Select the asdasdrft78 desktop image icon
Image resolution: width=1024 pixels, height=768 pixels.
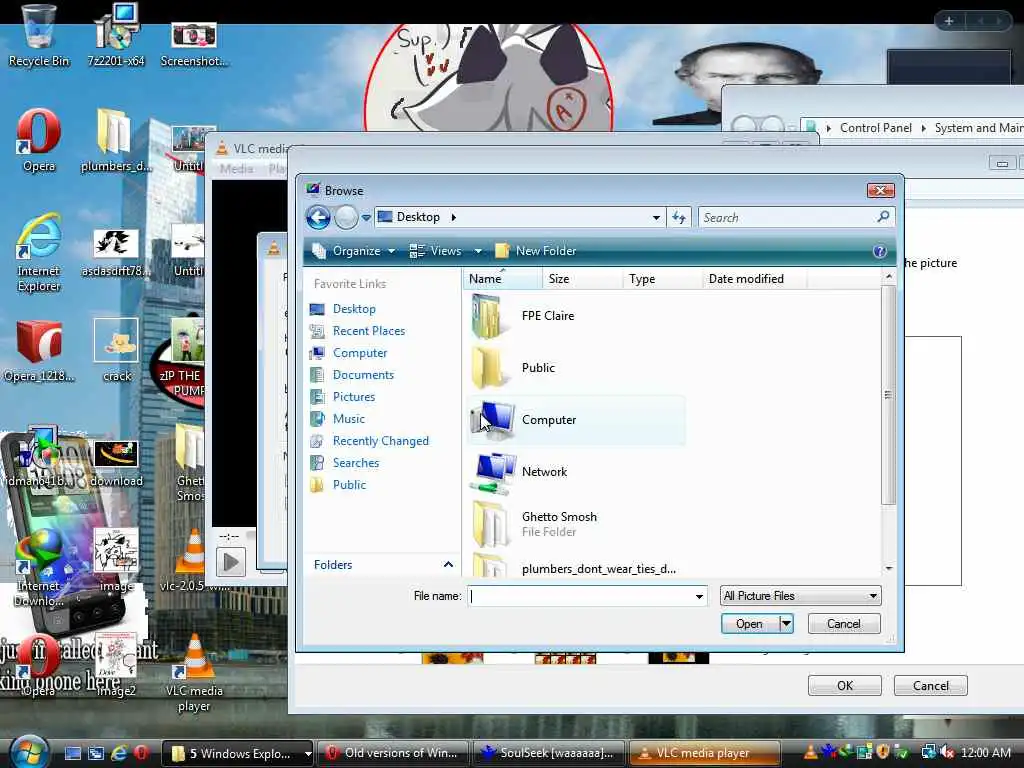click(116, 251)
